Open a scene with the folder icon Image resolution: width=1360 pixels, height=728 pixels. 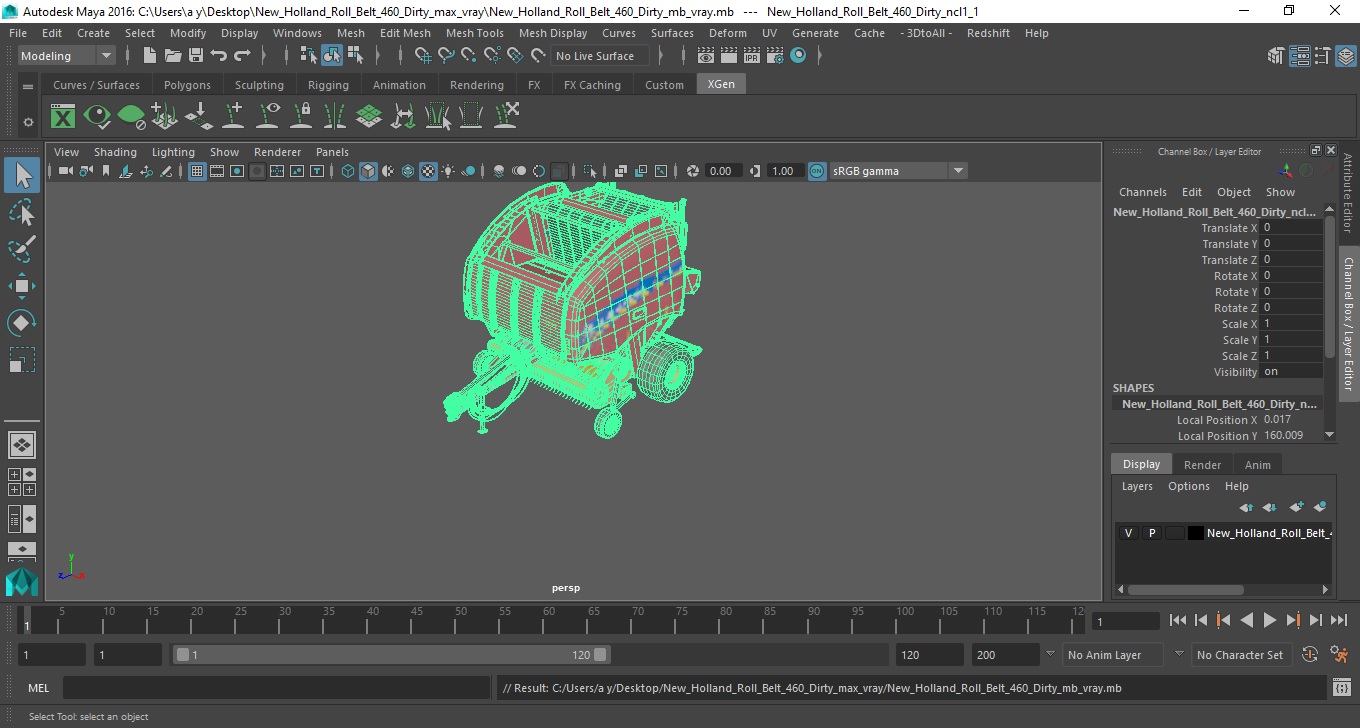pos(173,56)
